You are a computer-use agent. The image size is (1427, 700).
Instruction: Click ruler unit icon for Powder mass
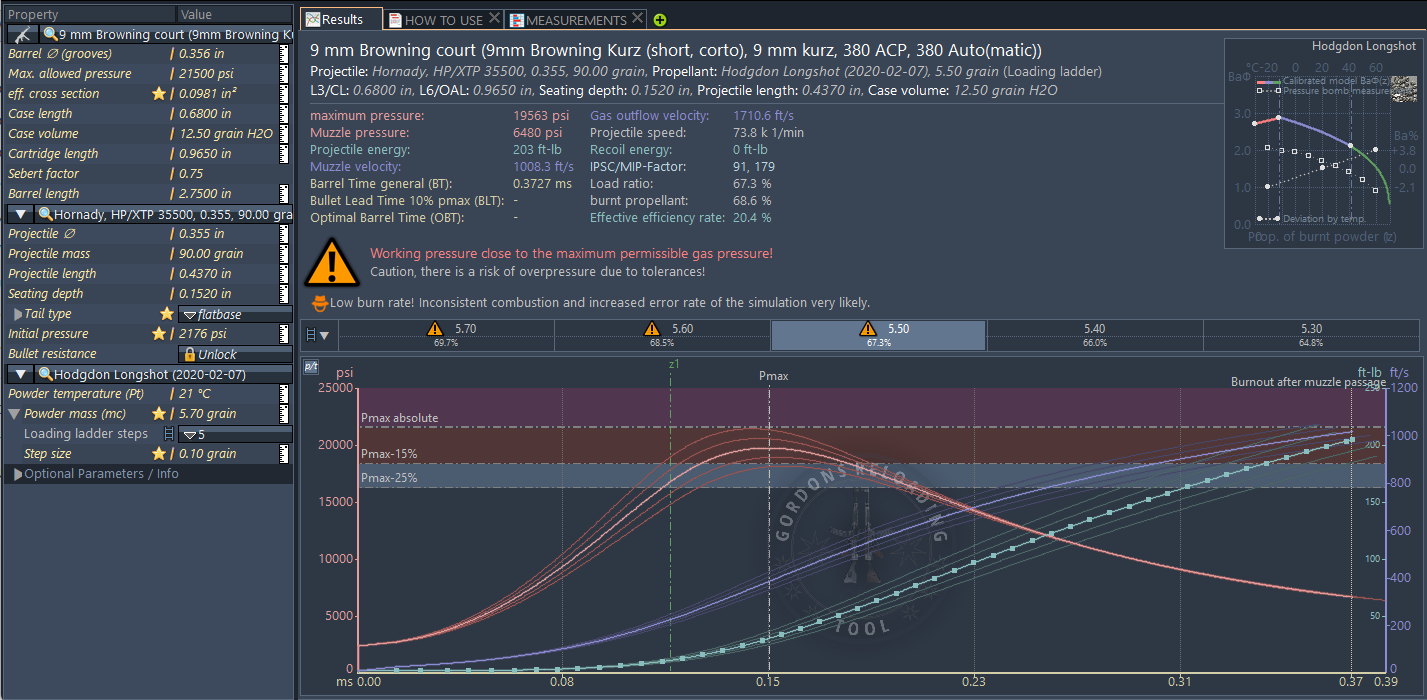[284, 414]
